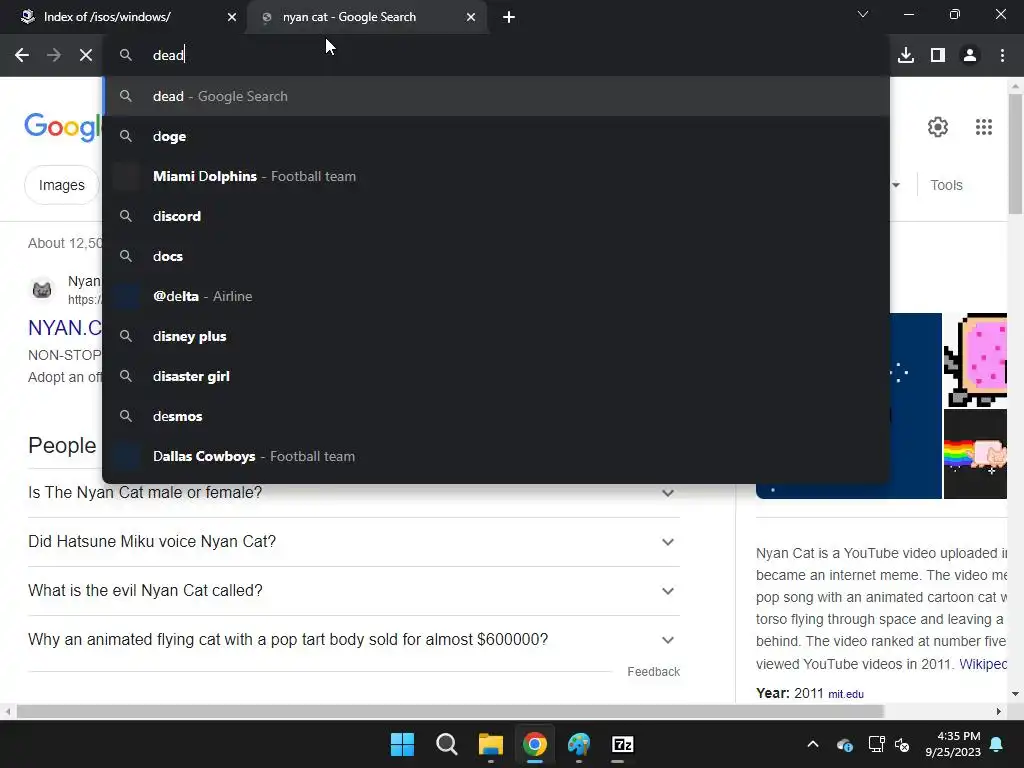
Task: Open the Nyan Cat pop-tart thumbnail
Action: (x=975, y=360)
